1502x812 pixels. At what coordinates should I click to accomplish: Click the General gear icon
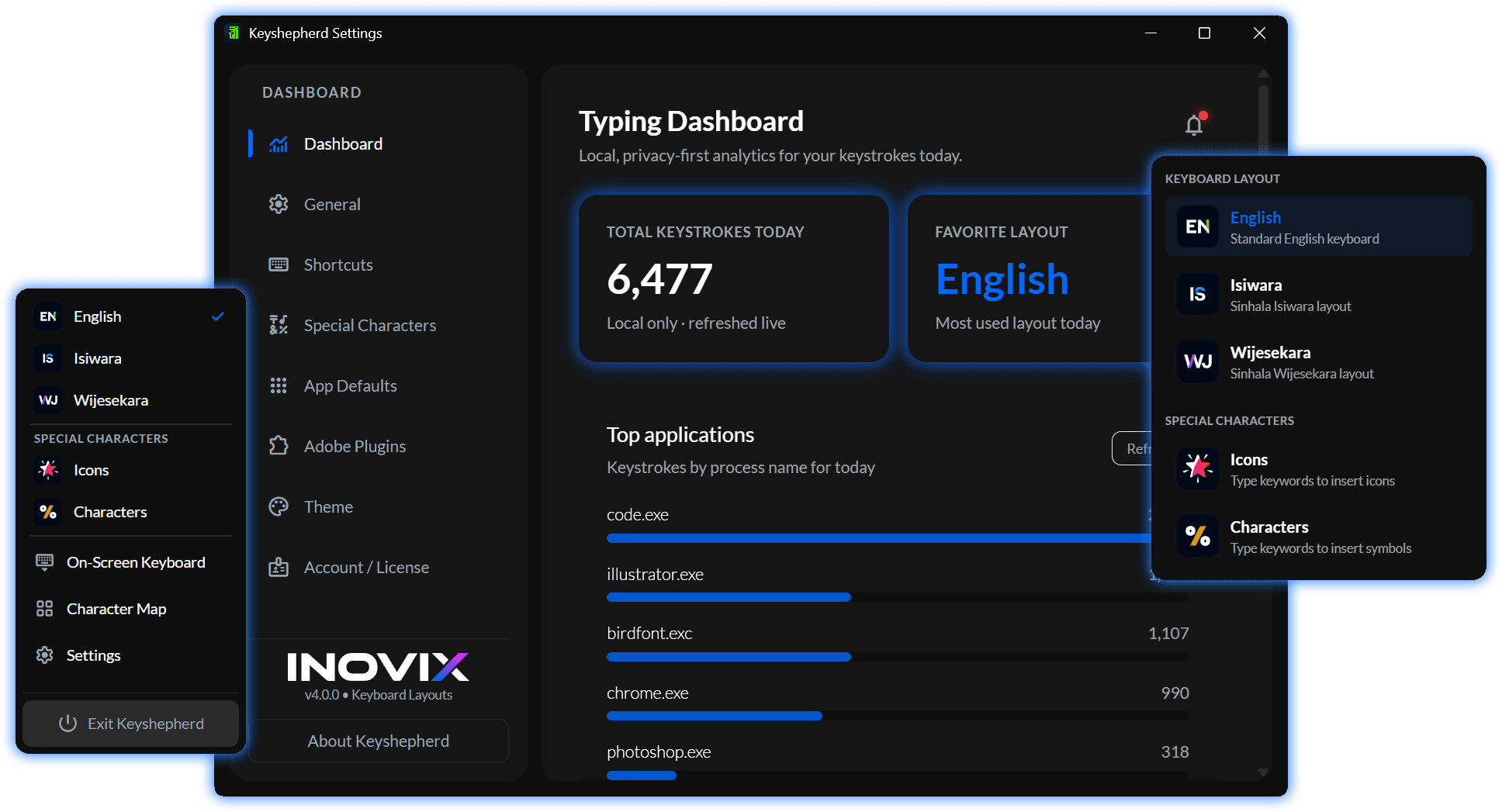pyautogui.click(x=279, y=204)
